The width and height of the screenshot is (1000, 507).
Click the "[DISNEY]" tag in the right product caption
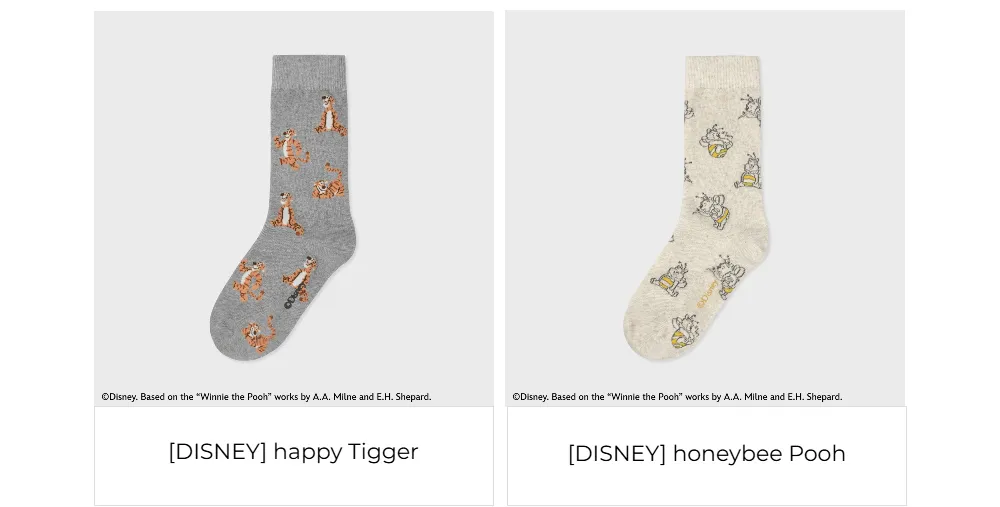[617, 453]
